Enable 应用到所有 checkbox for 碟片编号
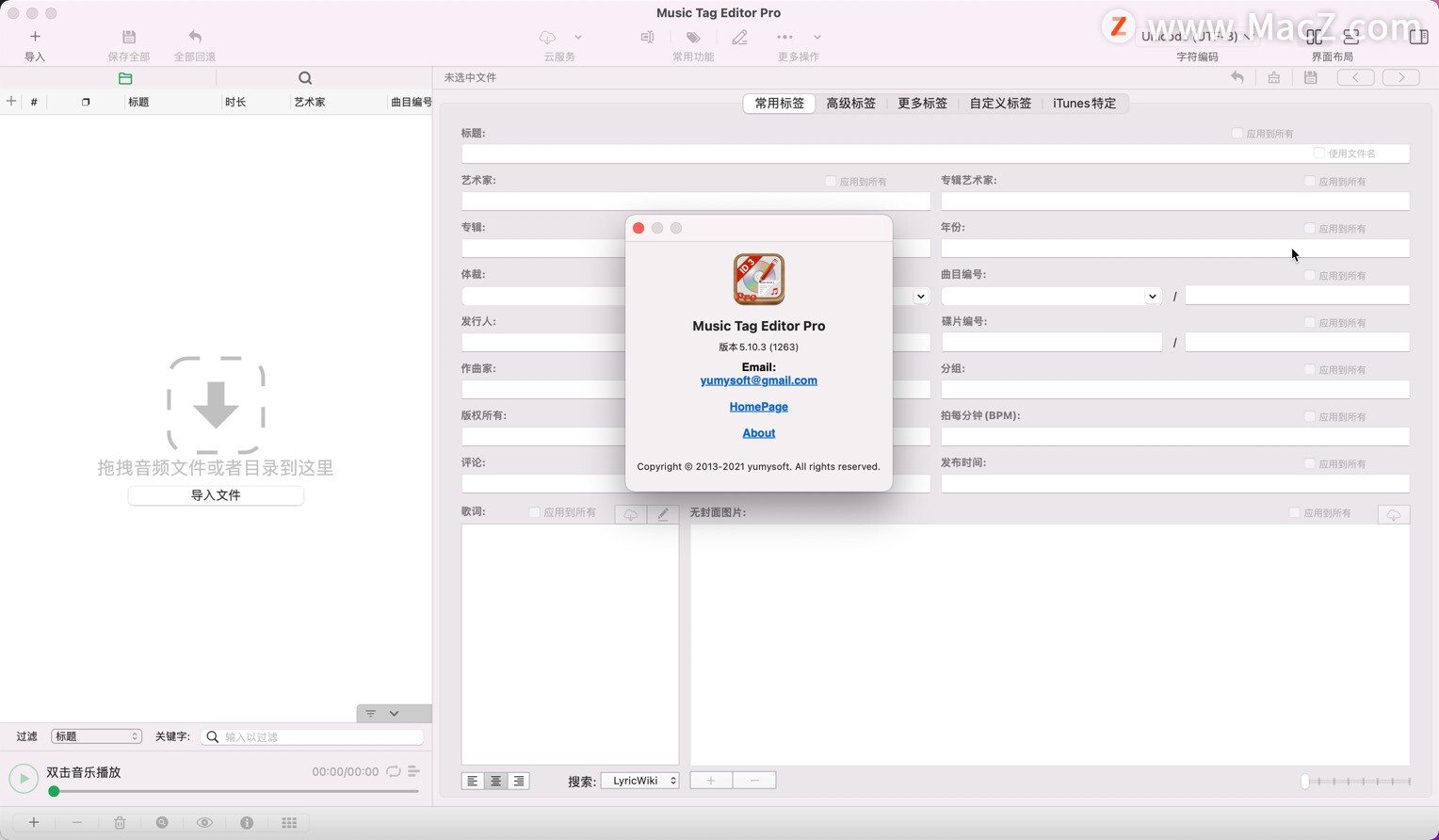The width and height of the screenshot is (1439, 840). 1310,323
